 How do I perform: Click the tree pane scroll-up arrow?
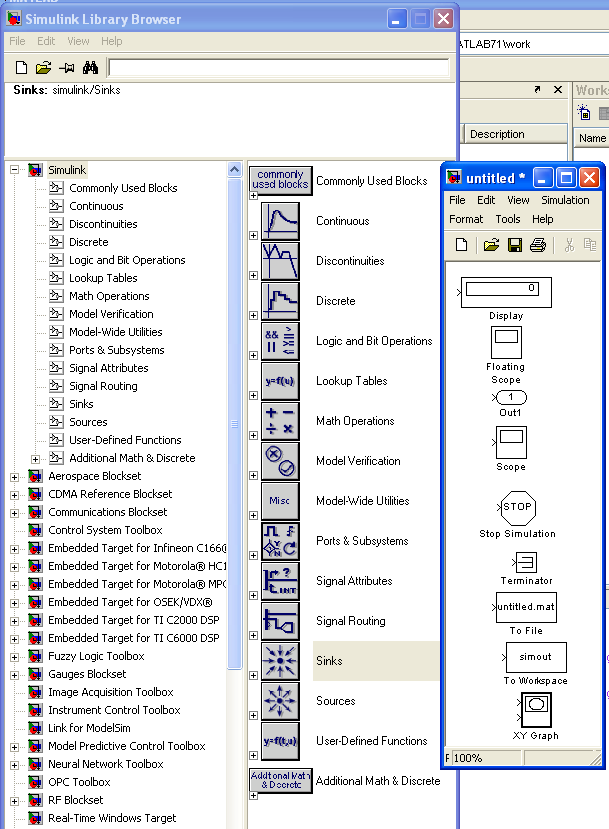pos(234,170)
